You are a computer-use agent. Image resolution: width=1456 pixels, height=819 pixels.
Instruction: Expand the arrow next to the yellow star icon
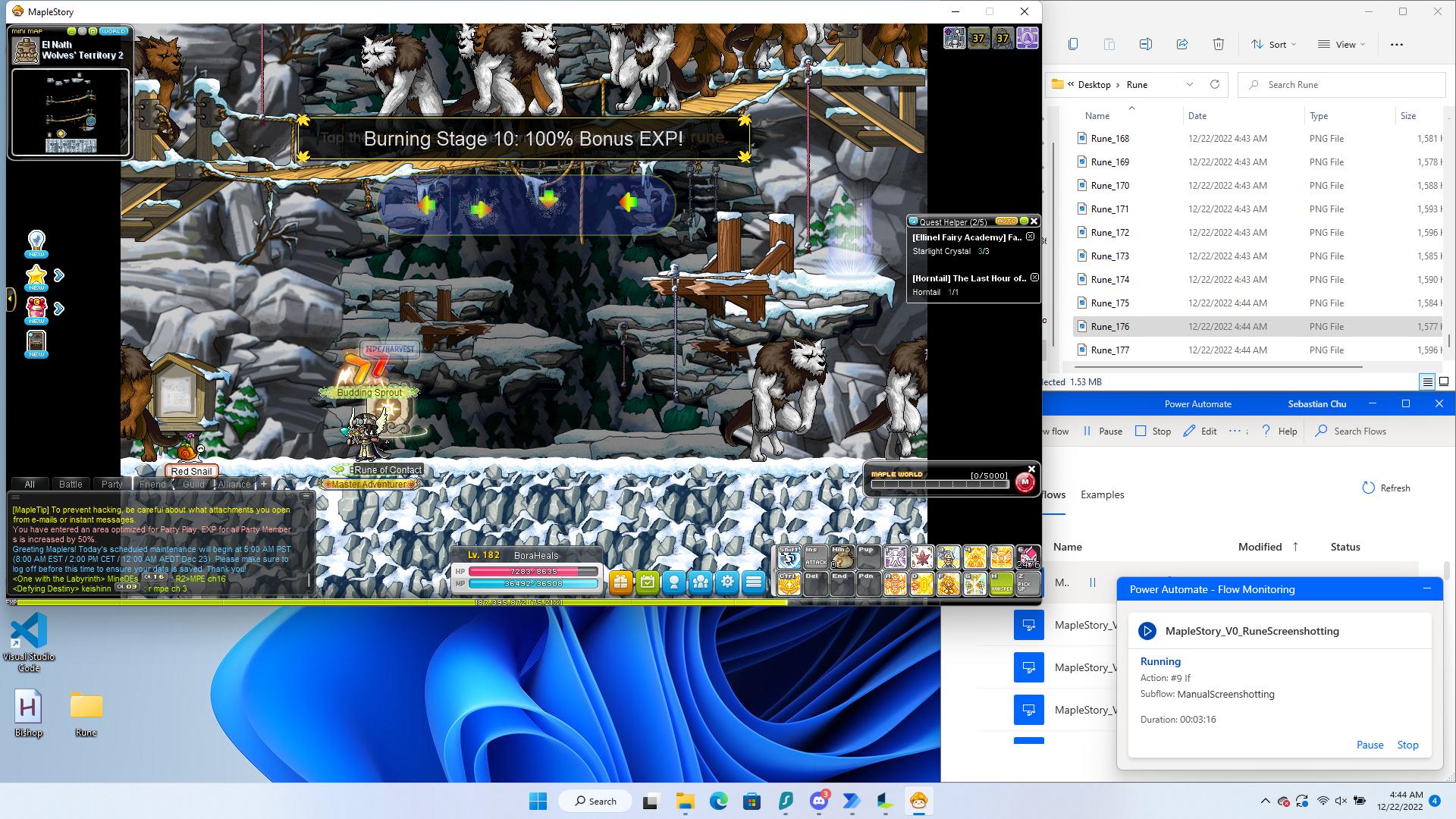coord(59,275)
